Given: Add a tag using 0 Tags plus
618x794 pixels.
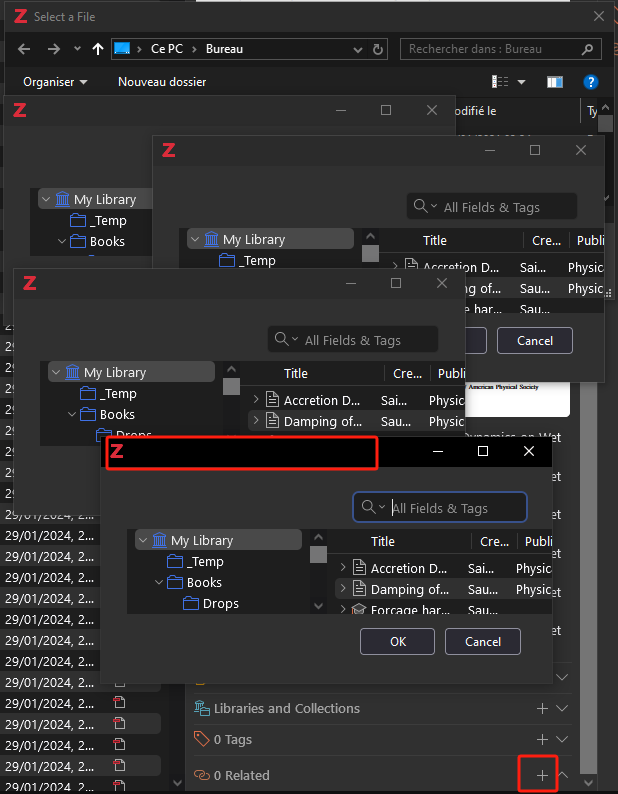Looking at the screenshot, I should click(x=542, y=739).
